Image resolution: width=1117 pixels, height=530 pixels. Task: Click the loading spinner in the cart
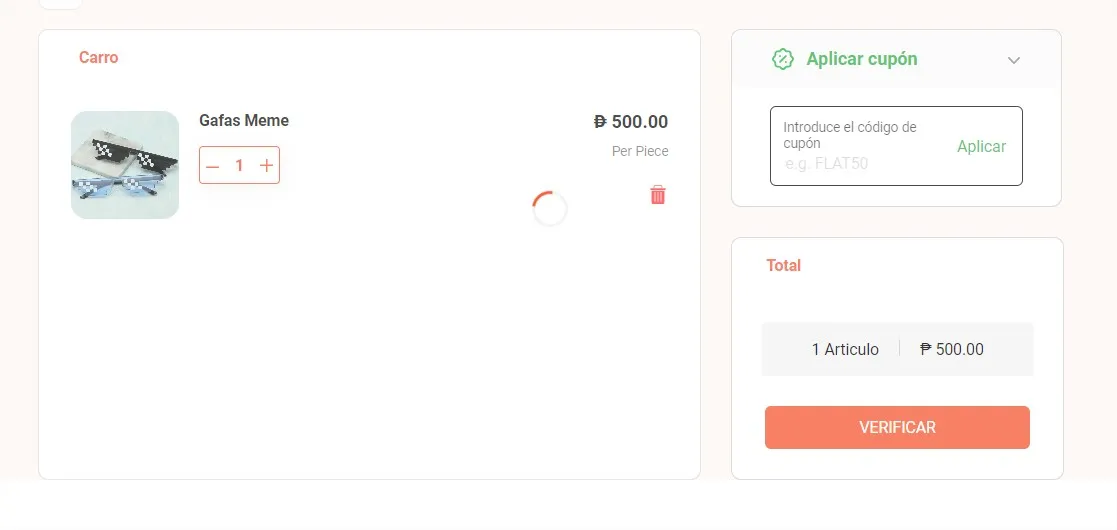click(550, 209)
